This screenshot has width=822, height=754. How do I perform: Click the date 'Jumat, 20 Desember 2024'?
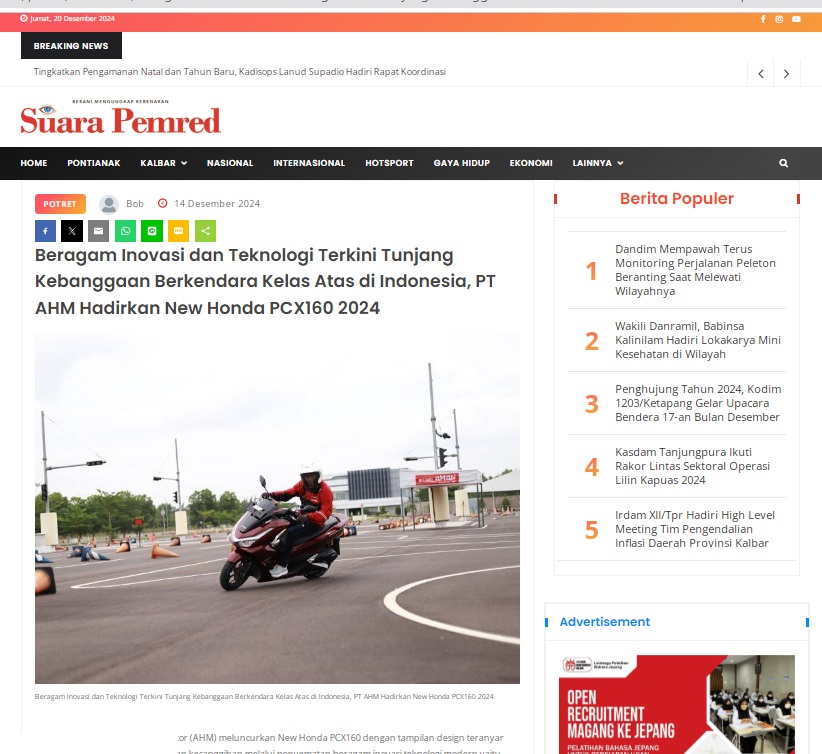[72, 18]
